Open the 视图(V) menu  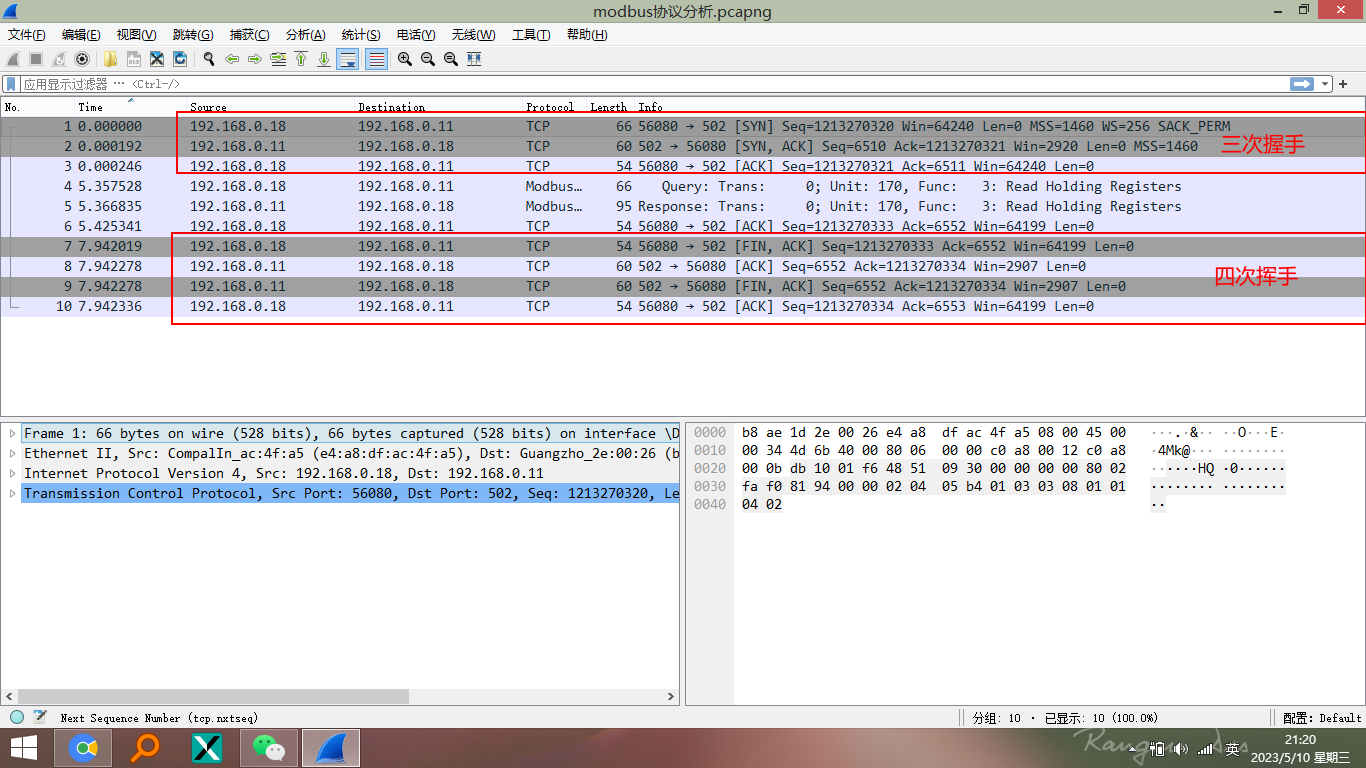coord(136,34)
